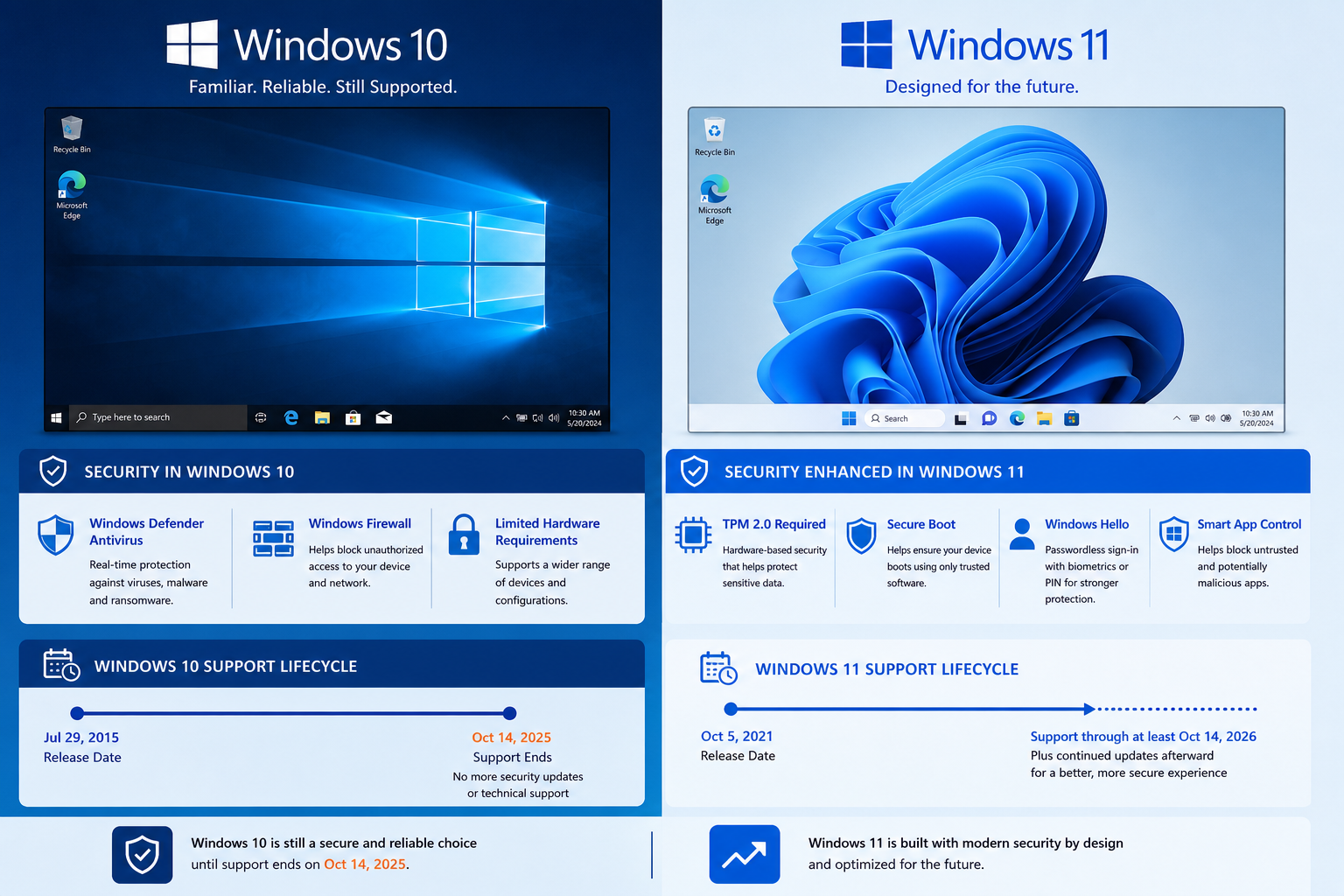The height and width of the screenshot is (896, 1344).
Task: Click the Smart App Control shield icon
Action: coord(1174,534)
